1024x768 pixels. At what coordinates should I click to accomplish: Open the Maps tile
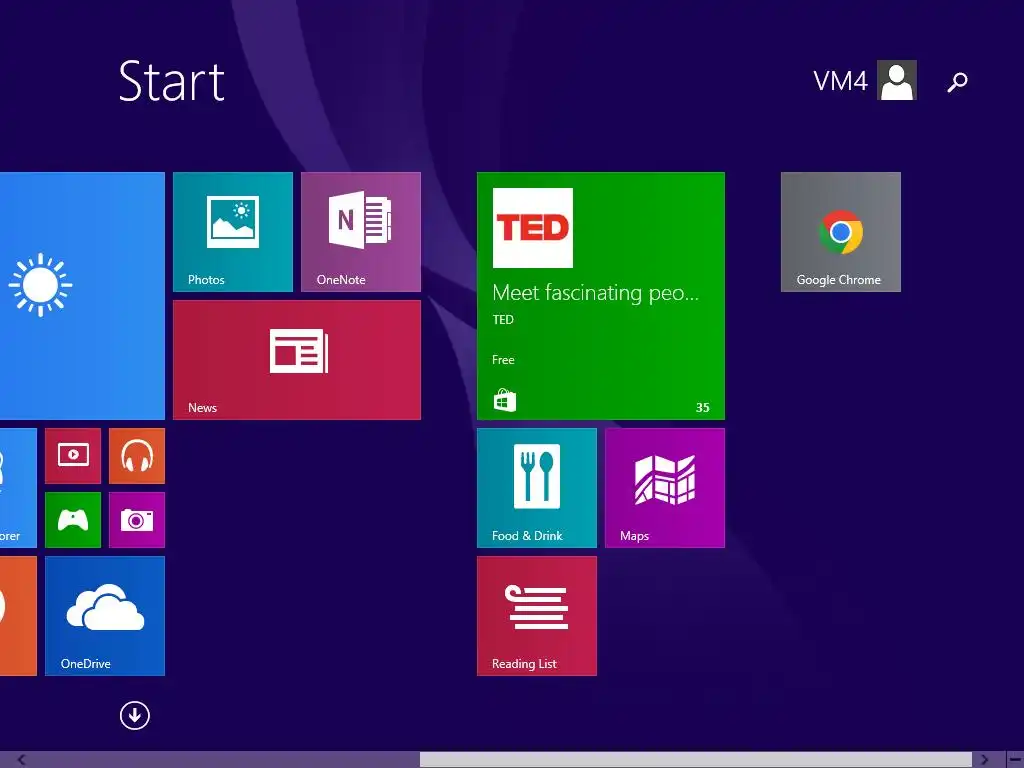coord(665,488)
